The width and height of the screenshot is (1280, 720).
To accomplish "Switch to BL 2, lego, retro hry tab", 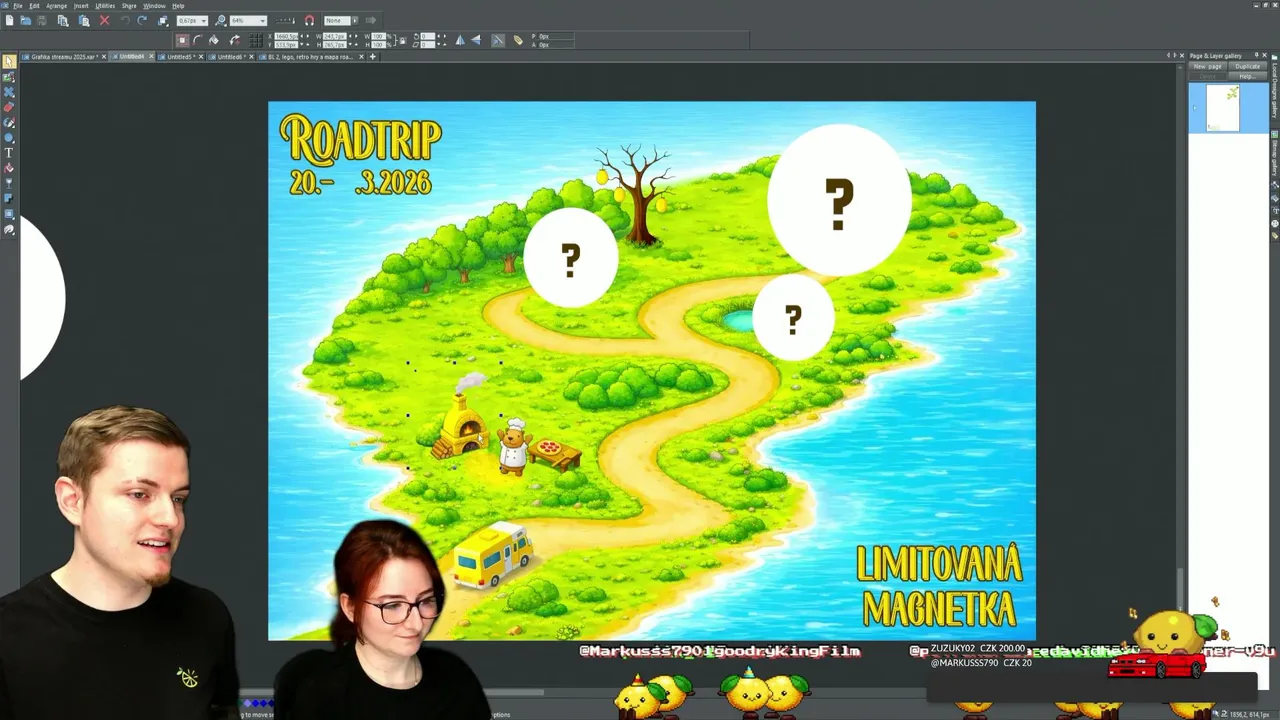I will pos(311,57).
